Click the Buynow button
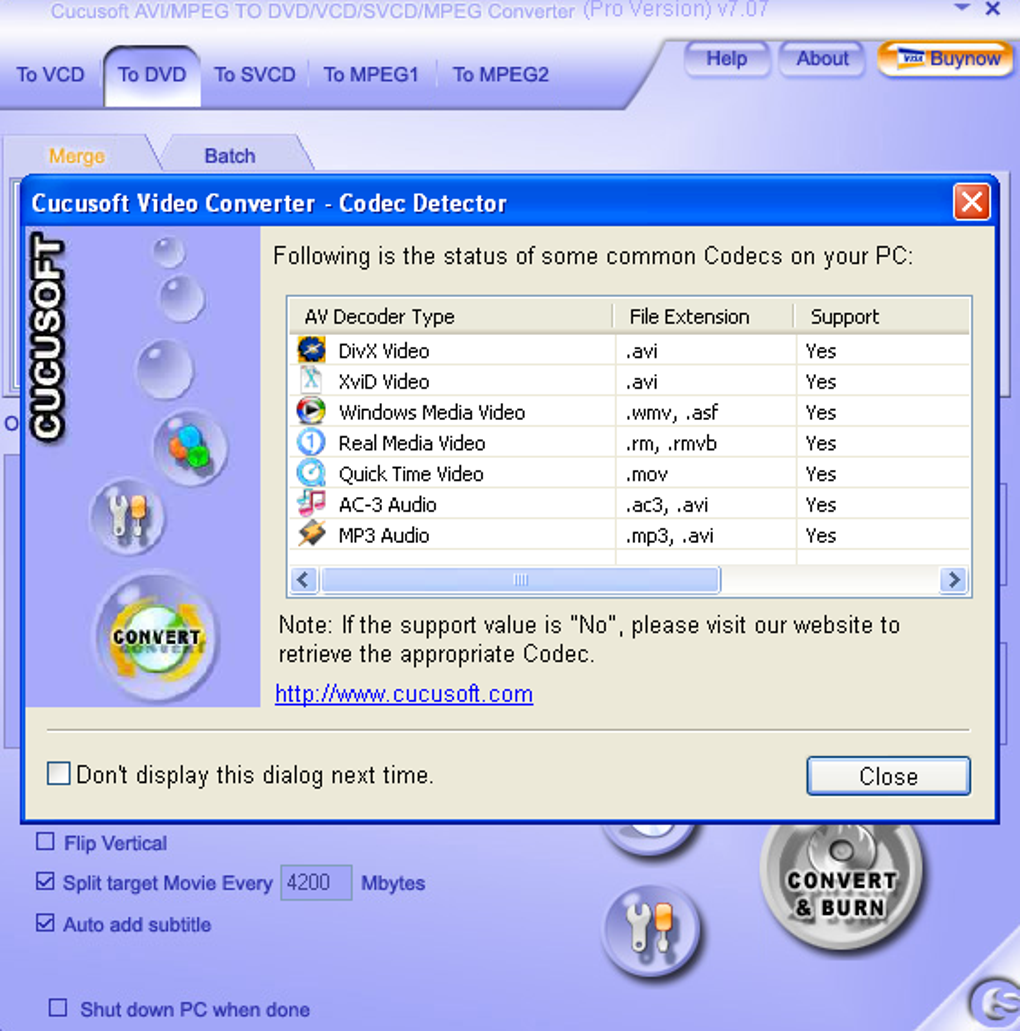The height and width of the screenshot is (1031, 1020). [x=946, y=59]
